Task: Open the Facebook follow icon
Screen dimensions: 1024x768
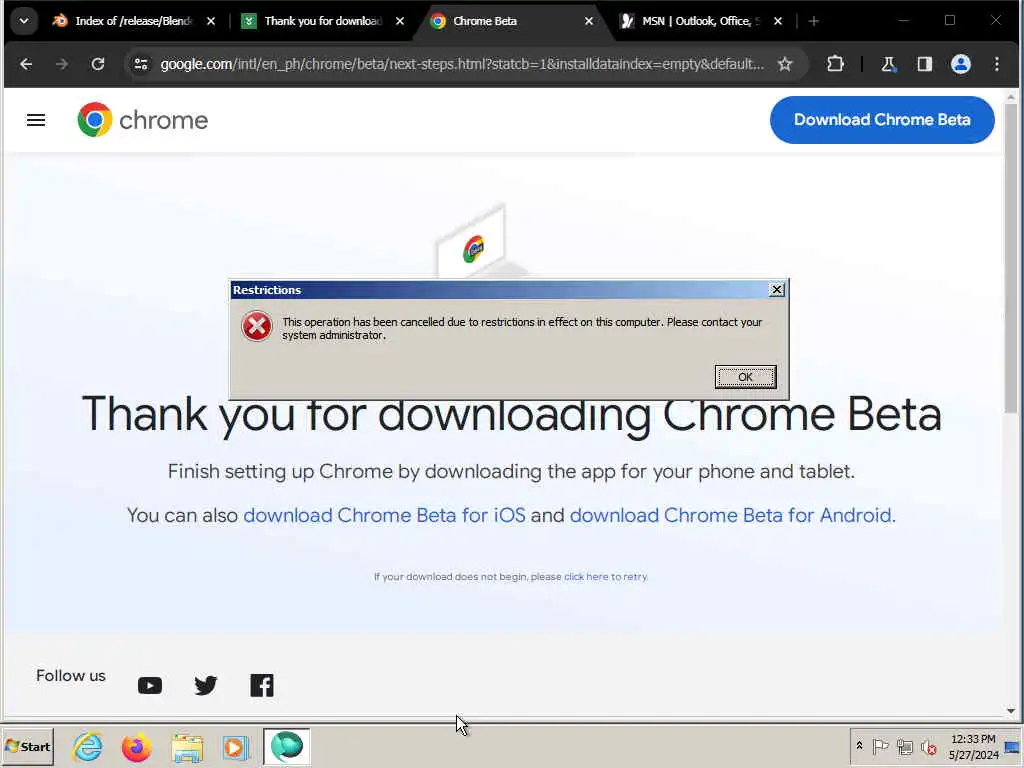Action: [x=262, y=685]
